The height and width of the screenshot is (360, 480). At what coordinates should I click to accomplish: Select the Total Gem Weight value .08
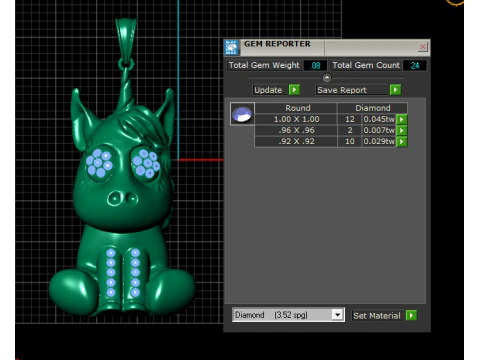[x=316, y=65]
